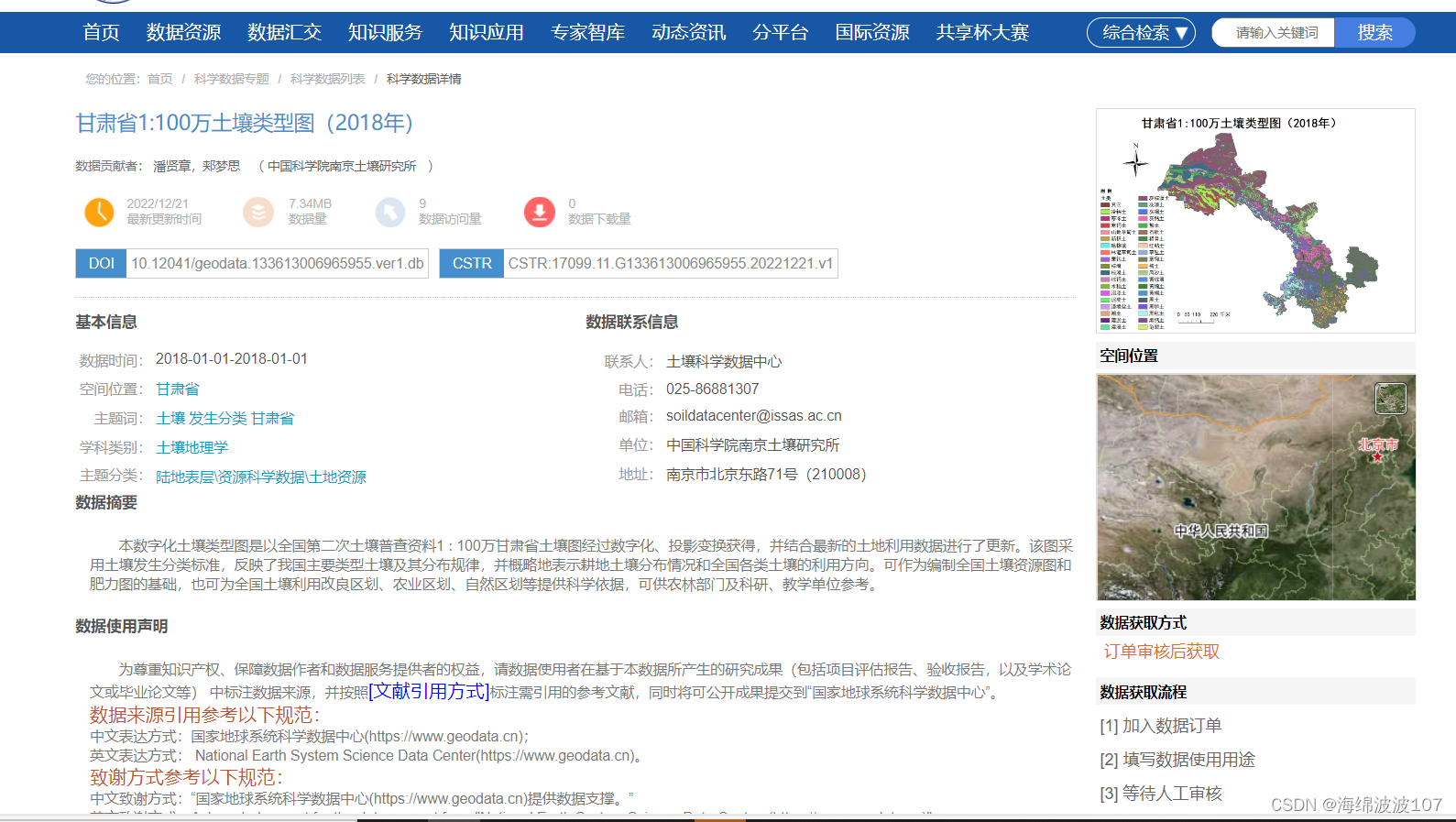
Task: Click step [1] 加入数据订单
Action: pos(1161,726)
